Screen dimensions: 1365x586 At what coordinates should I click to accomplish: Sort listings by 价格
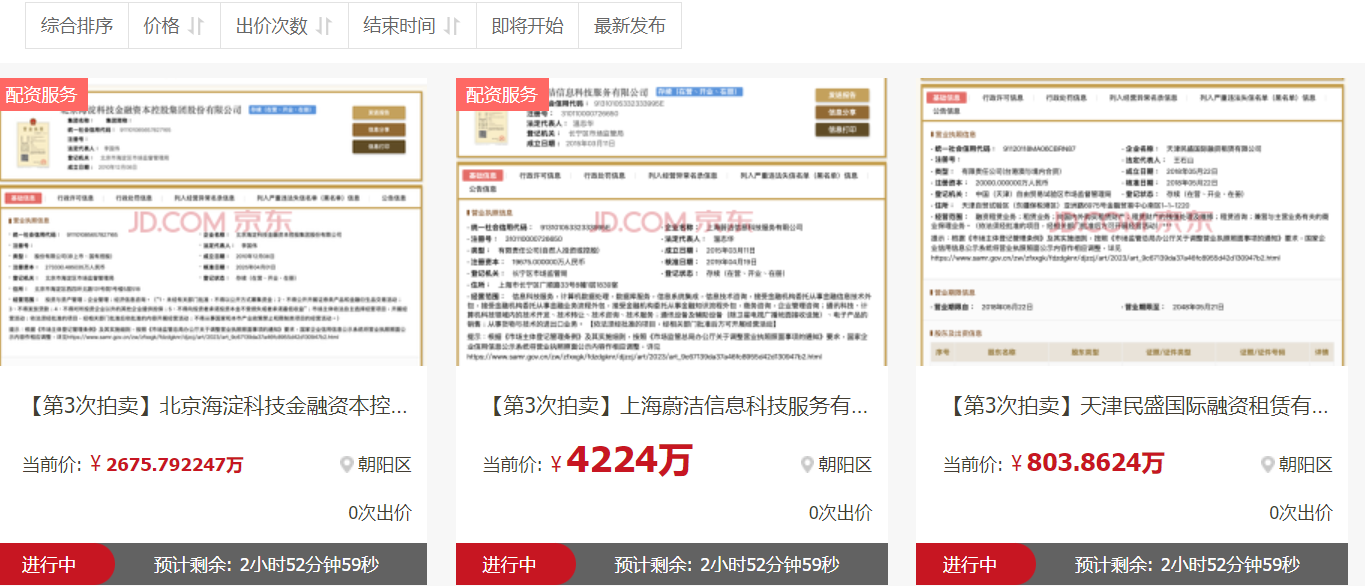point(174,26)
